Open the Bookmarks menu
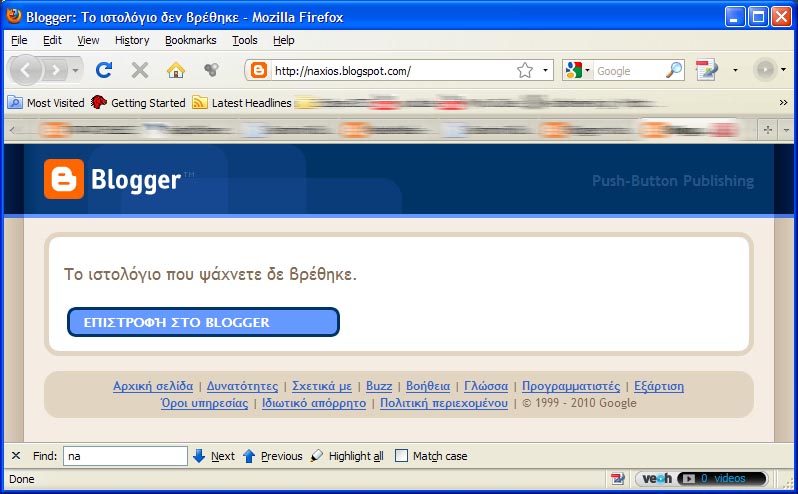The image size is (798, 494). tap(190, 40)
